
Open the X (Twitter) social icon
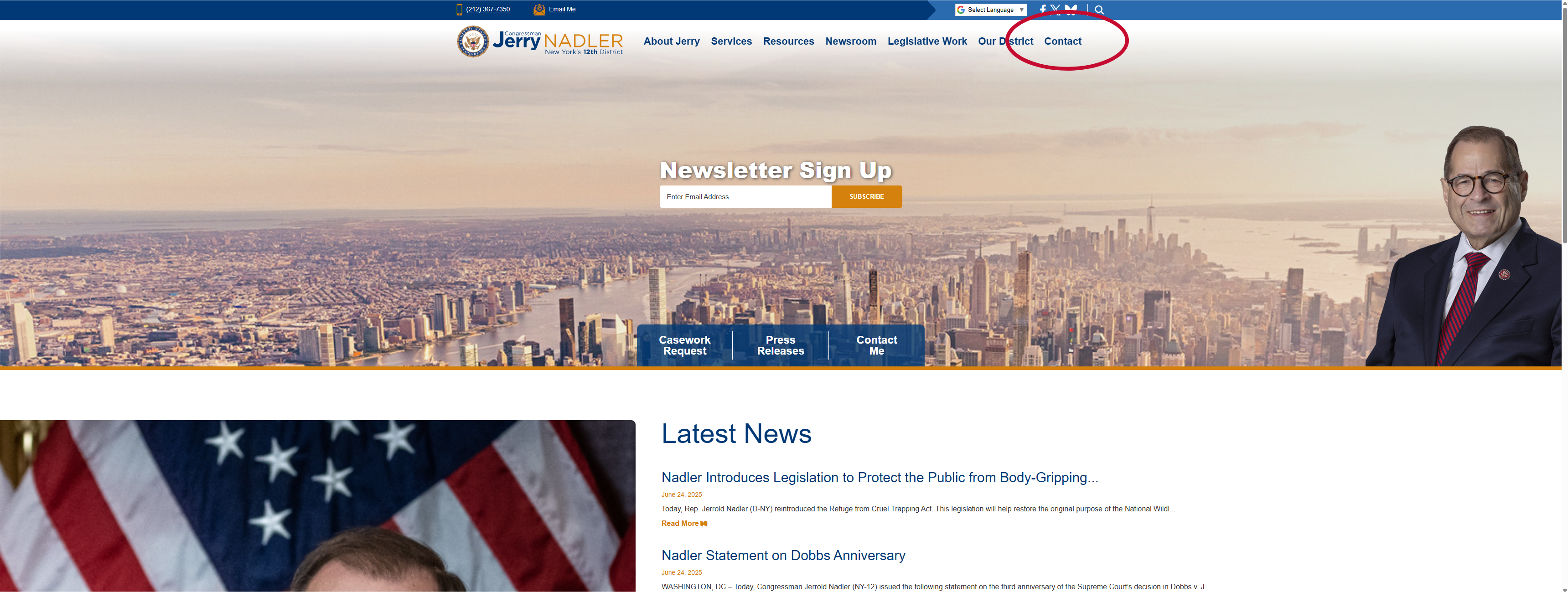1056,10
